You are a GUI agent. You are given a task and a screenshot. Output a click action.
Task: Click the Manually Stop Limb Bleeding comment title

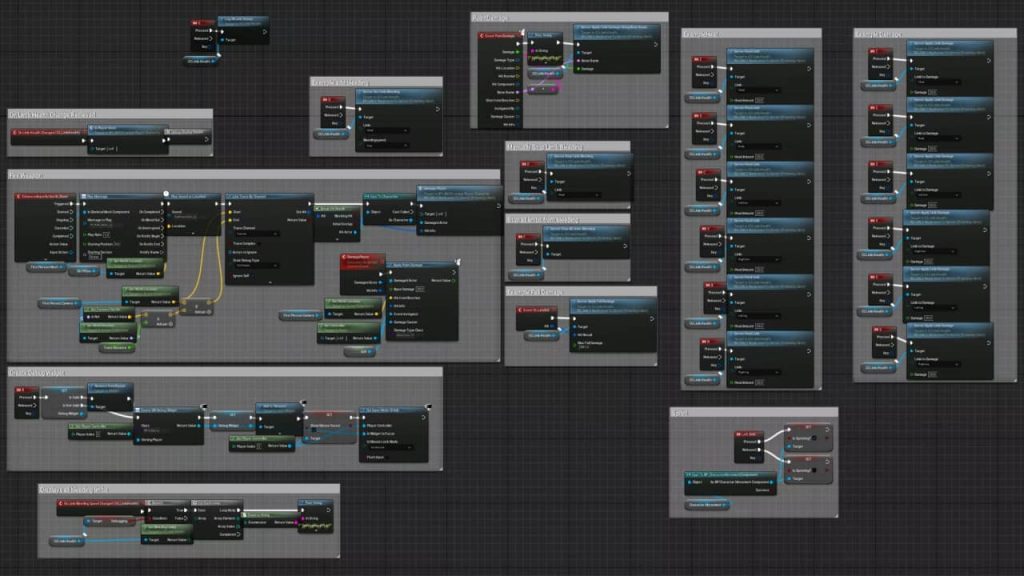pos(568,146)
